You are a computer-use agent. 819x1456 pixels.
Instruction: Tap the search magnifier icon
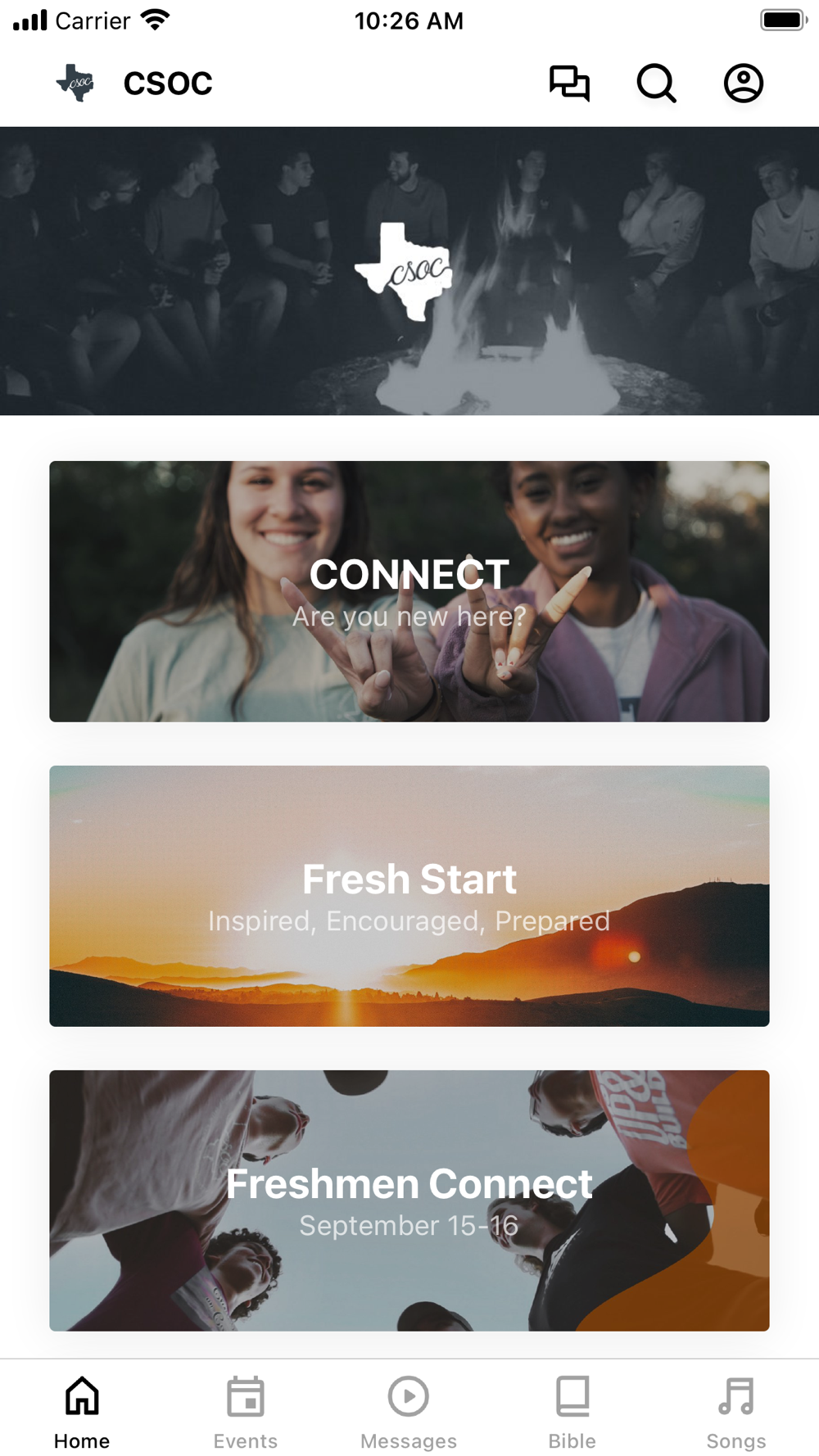coord(656,83)
